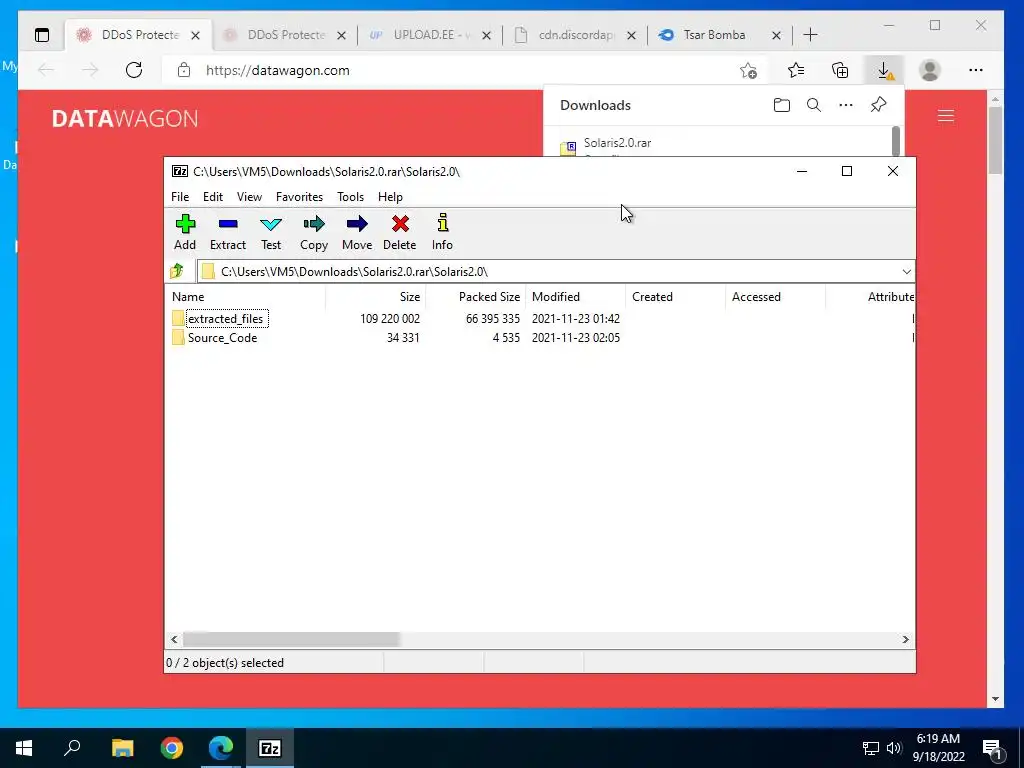Open the 7-Zip Edit menu
This screenshot has width=1024, height=768.
pos(213,197)
